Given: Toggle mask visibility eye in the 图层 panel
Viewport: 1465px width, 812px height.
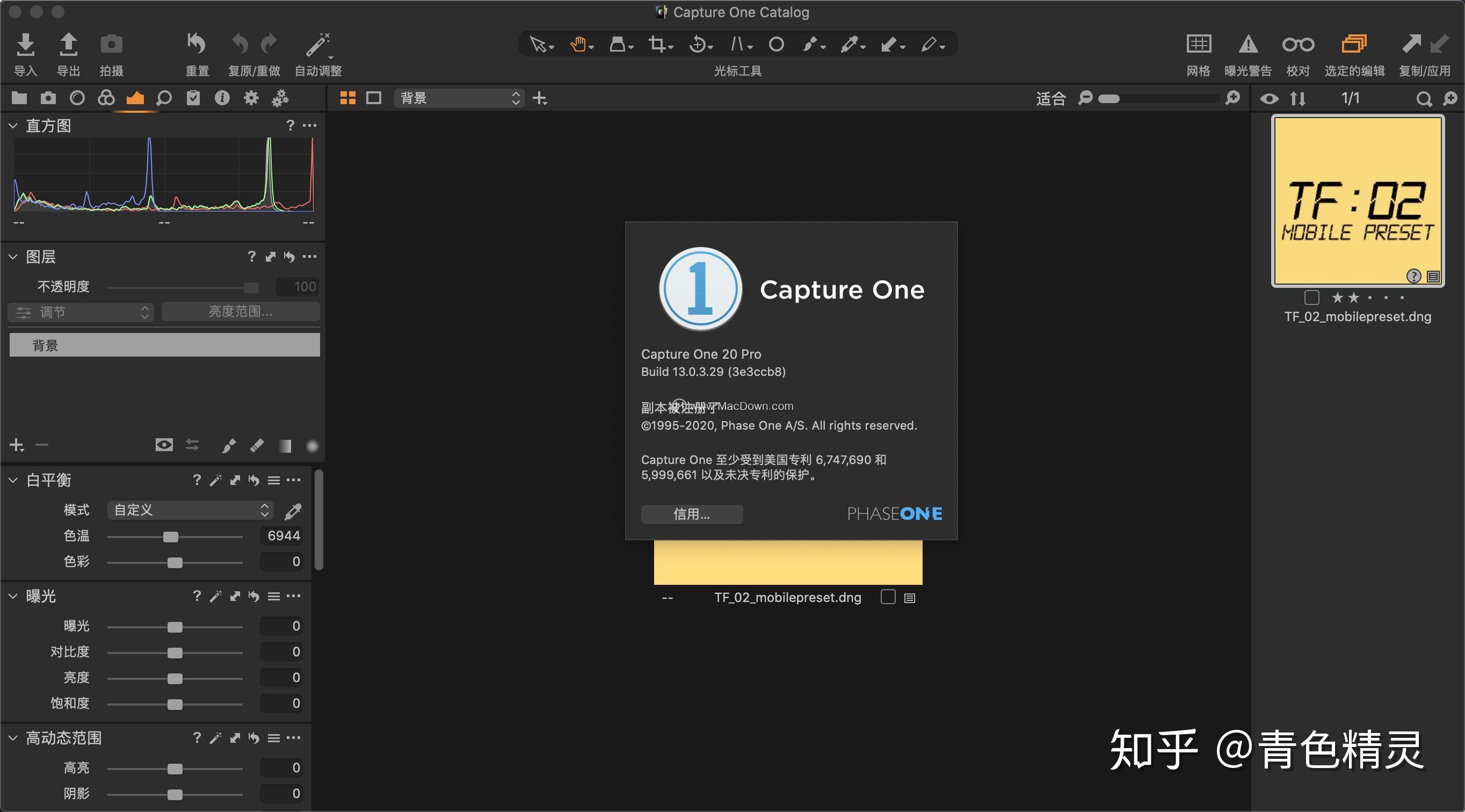Looking at the screenshot, I should click(164, 445).
